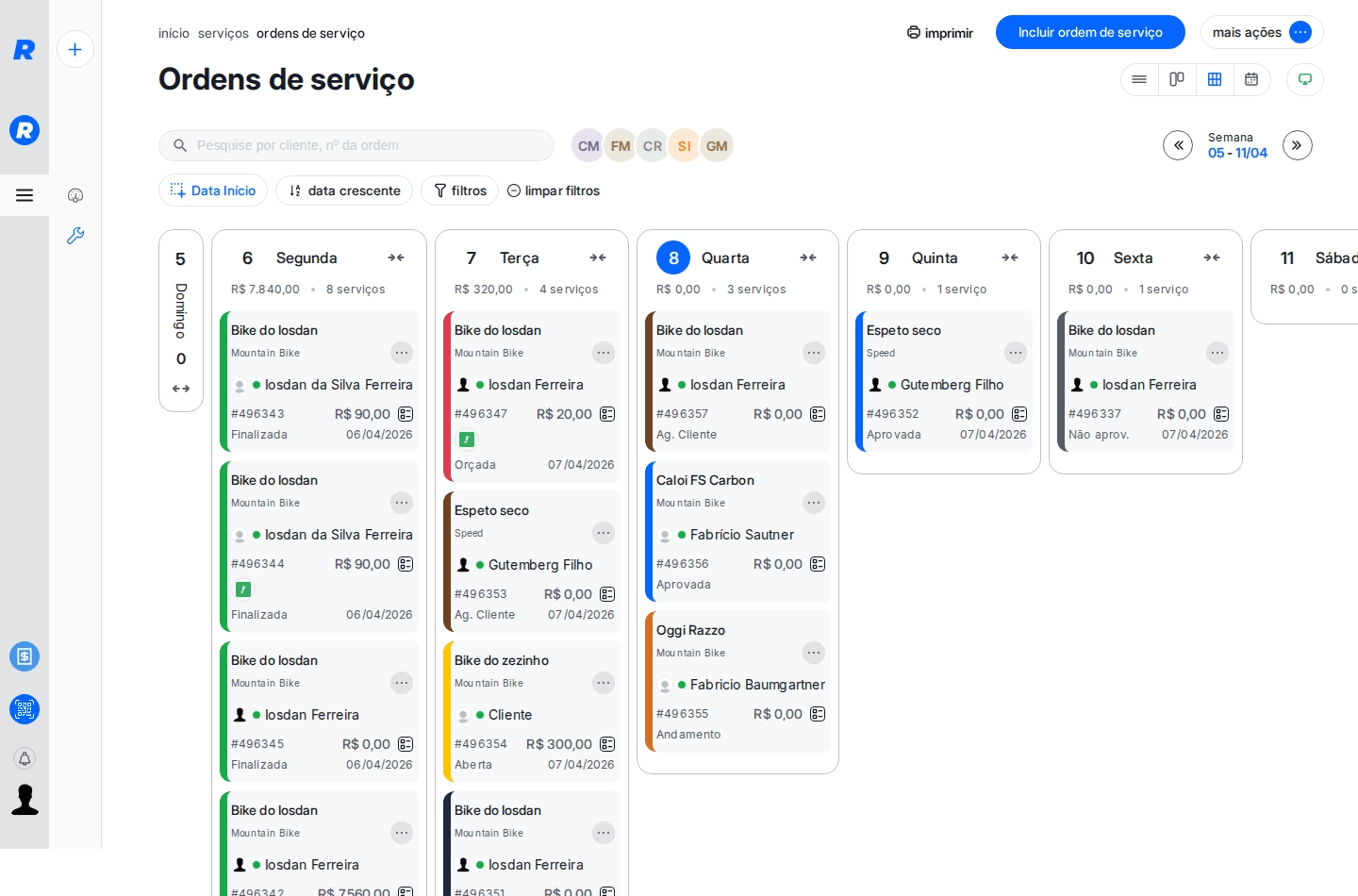This screenshot has height=896, width=1358.
Task: Toggle the SI filter chip
Action: (x=685, y=145)
